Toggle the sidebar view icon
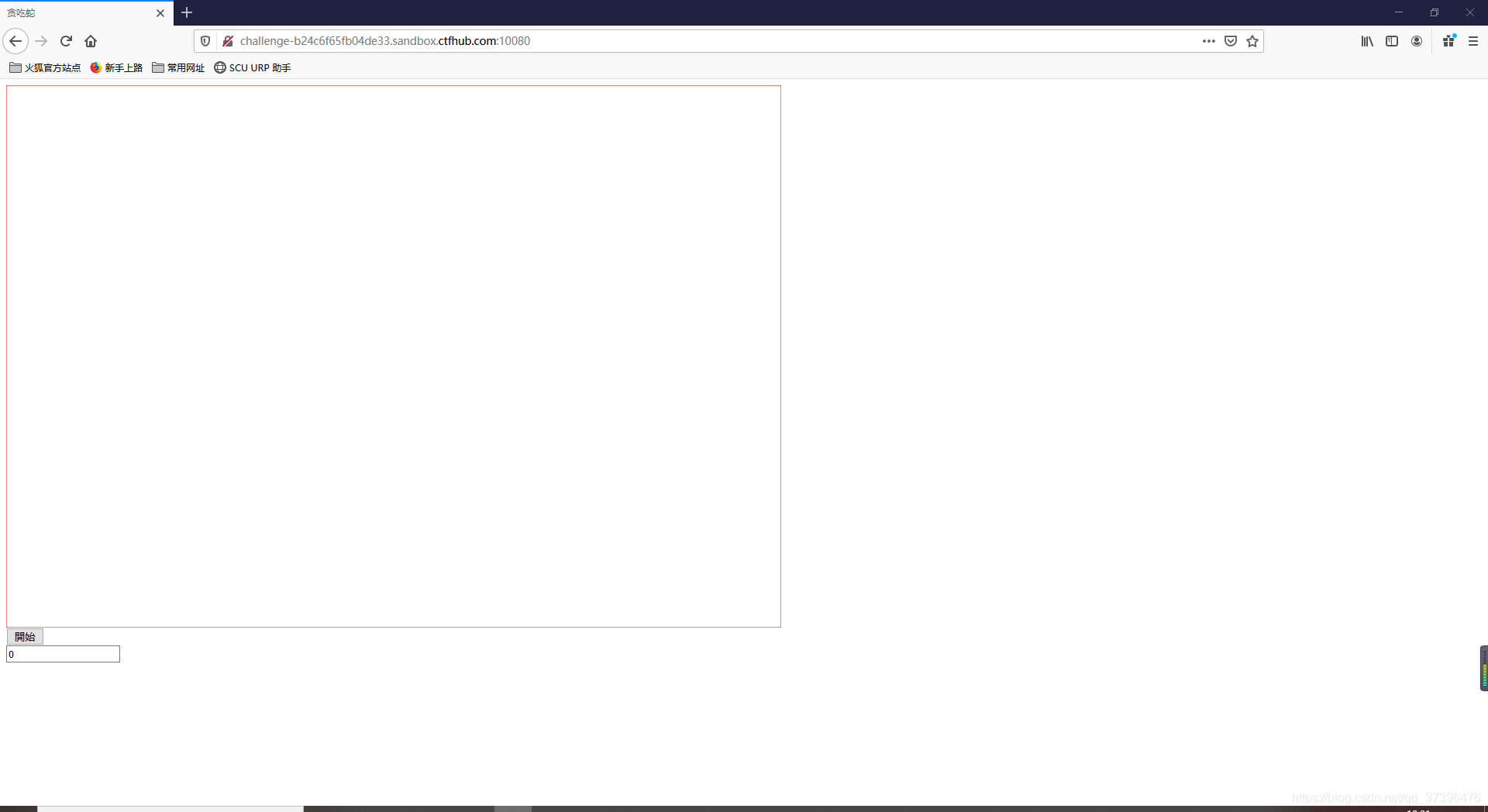This screenshot has width=1488, height=812. [1392, 41]
